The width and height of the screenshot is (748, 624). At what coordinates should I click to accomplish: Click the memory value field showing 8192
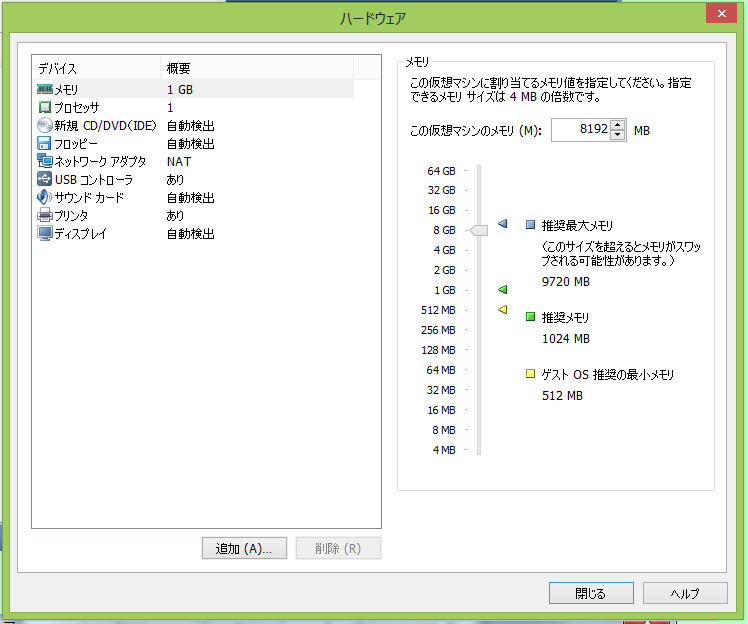click(x=581, y=130)
